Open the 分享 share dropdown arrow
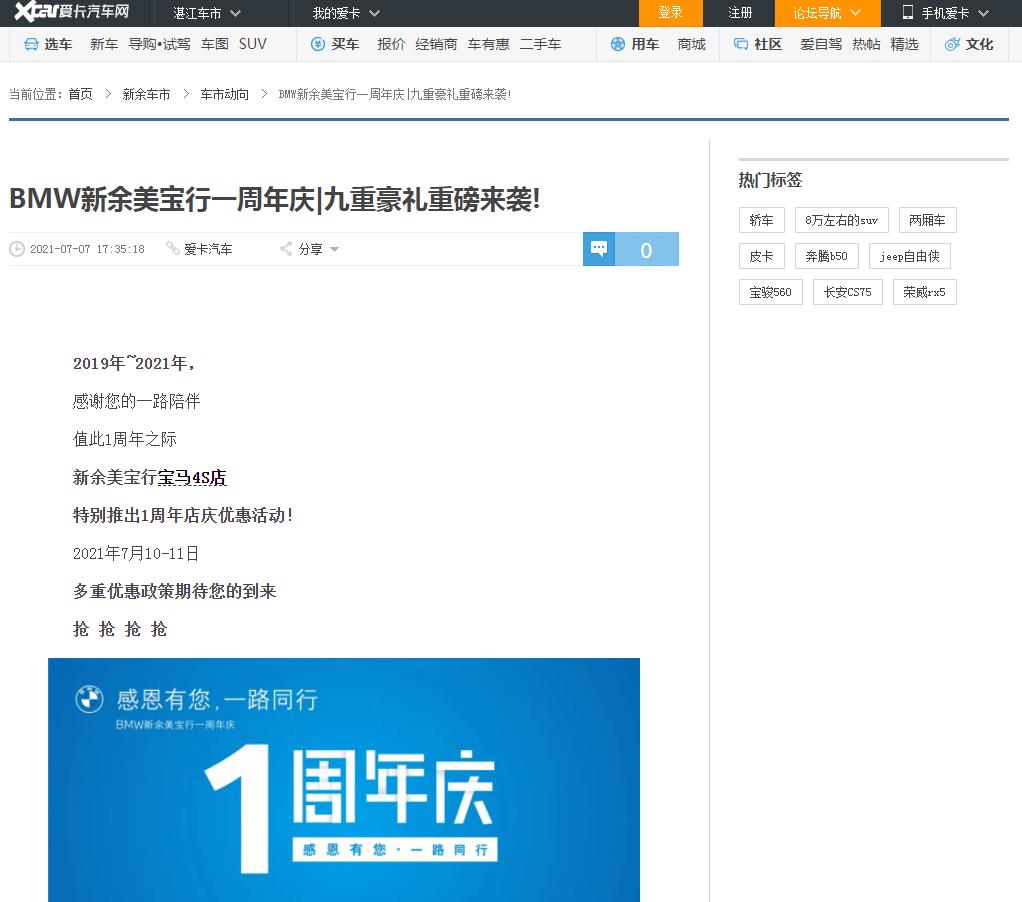The image size is (1022, 902). pos(334,249)
